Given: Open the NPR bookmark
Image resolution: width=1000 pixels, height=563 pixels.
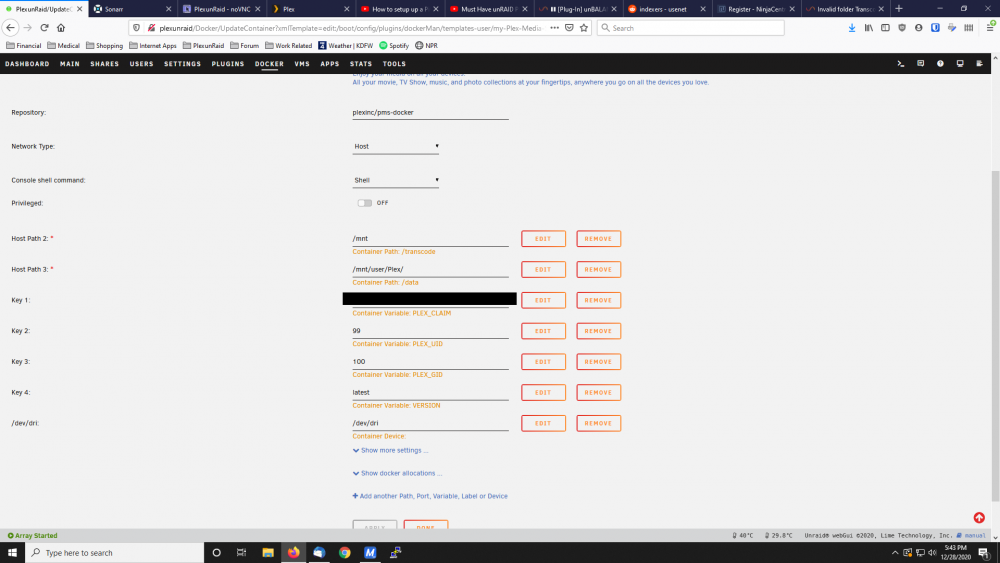Looking at the screenshot, I should tap(426, 46).
